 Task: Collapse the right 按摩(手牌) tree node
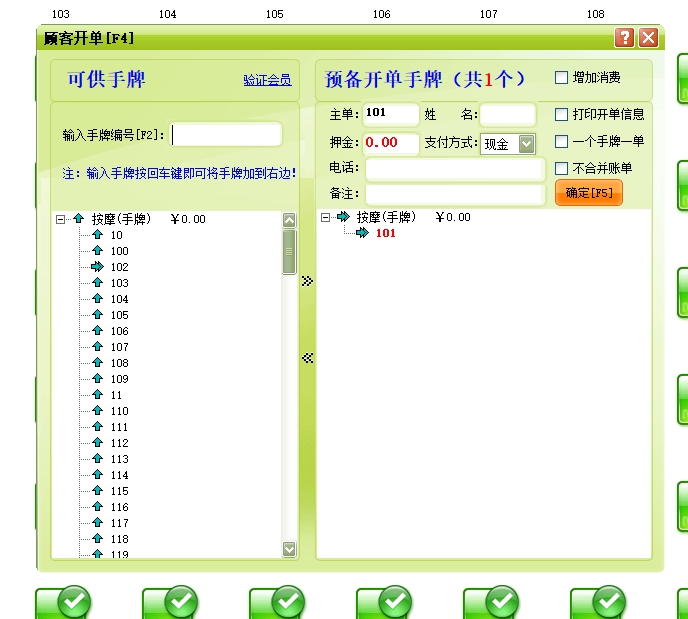(x=326, y=217)
